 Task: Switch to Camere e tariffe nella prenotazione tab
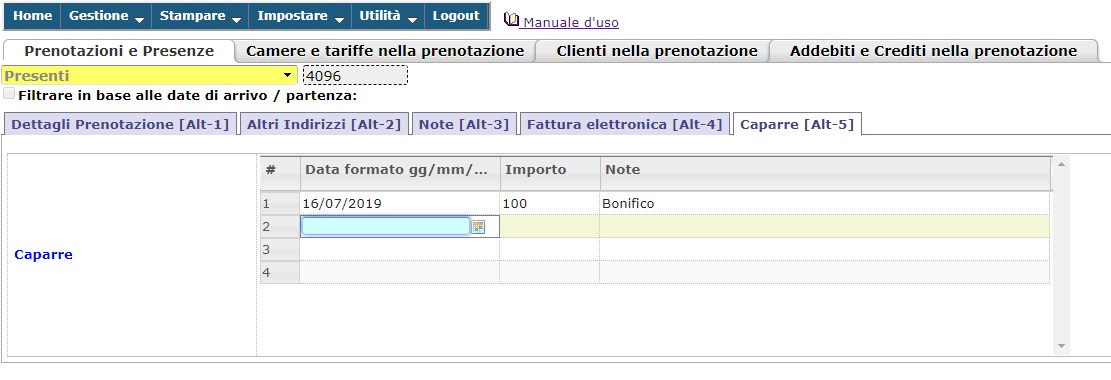[385, 51]
